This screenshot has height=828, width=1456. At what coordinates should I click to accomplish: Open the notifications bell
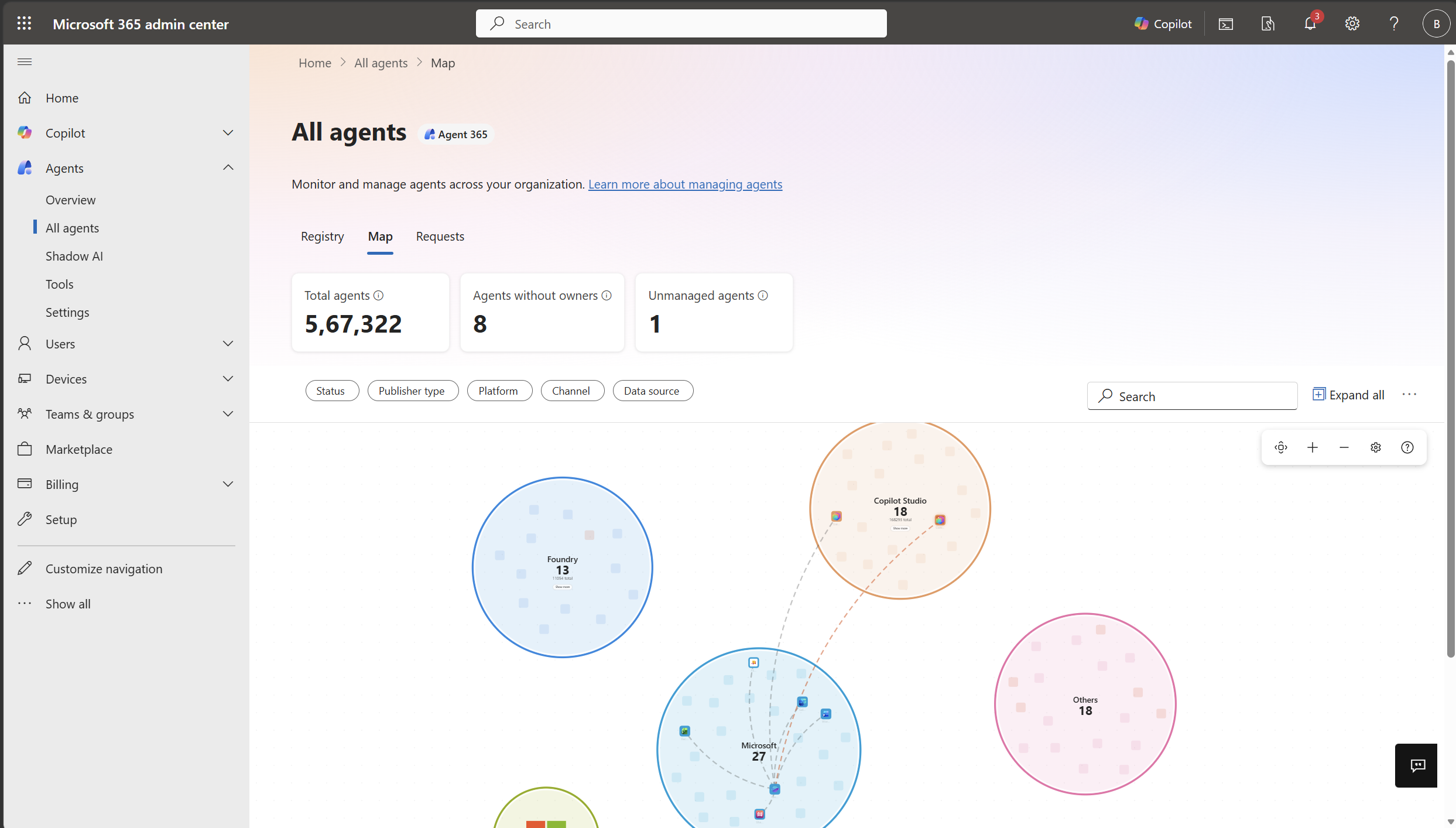click(x=1310, y=23)
